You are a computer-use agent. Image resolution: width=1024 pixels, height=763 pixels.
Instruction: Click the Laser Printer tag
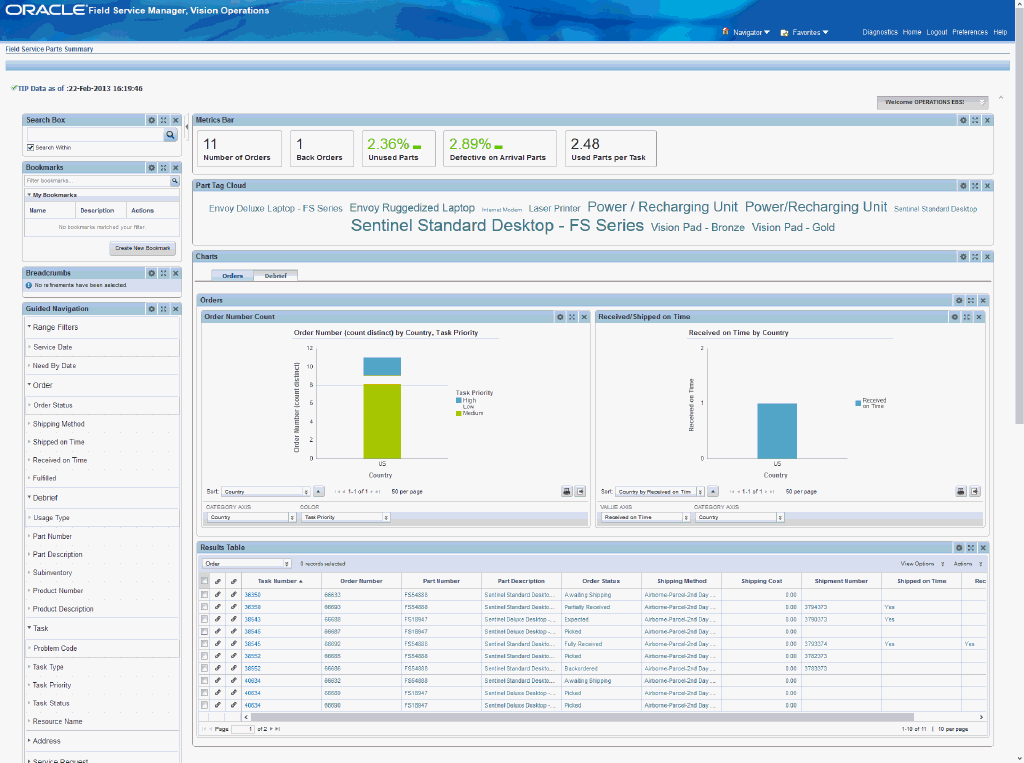[x=554, y=208]
